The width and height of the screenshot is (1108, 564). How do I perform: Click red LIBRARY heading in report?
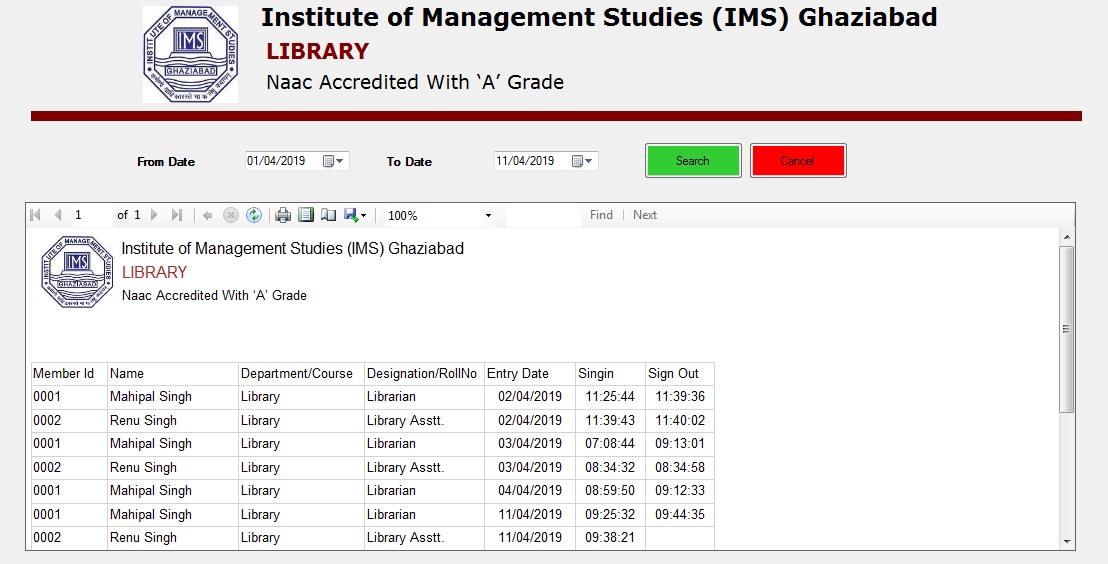pyautogui.click(x=155, y=272)
